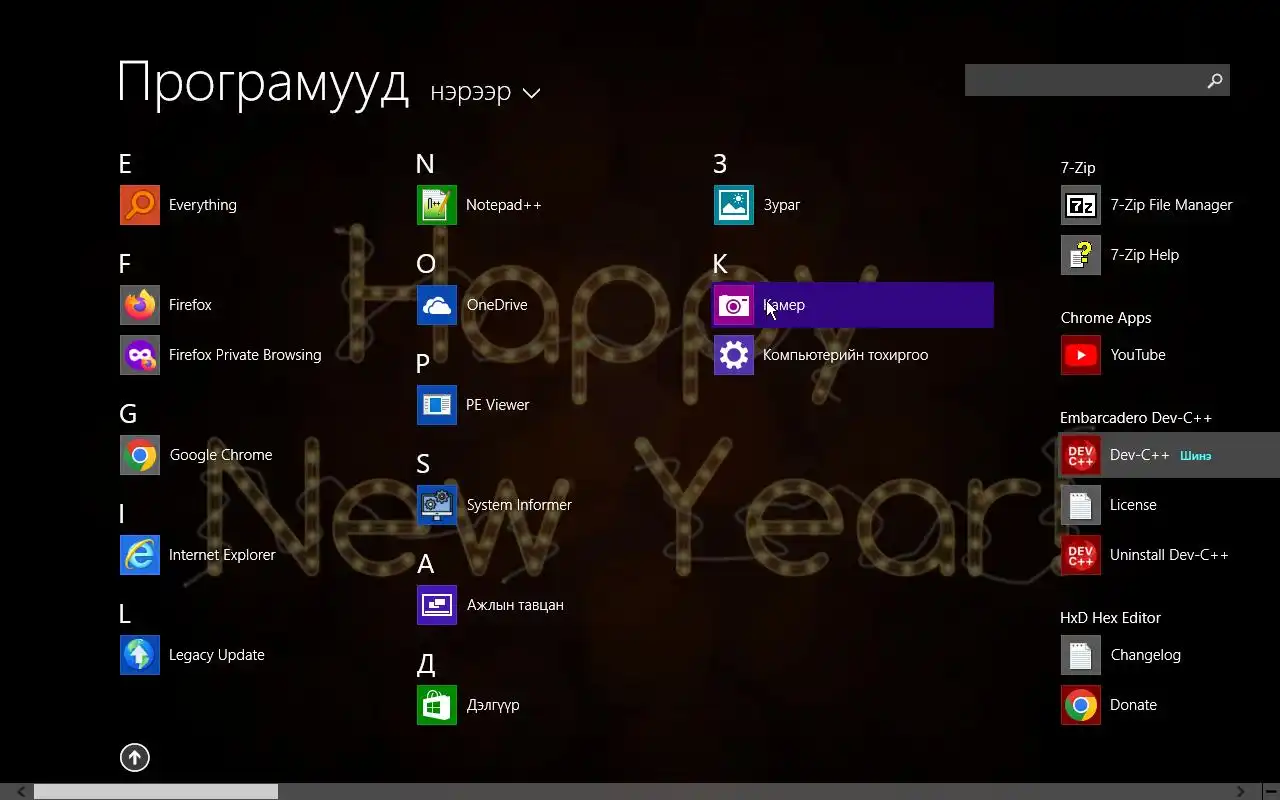This screenshot has width=1280, height=800.
Task: Click the Програмууд page title
Action: click(x=263, y=82)
